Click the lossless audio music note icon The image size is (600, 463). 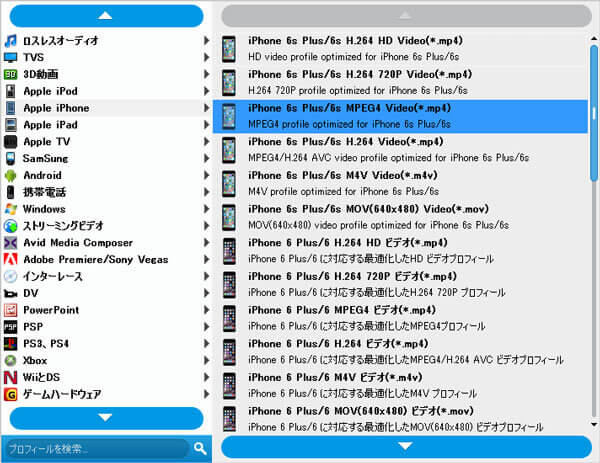click(11, 41)
